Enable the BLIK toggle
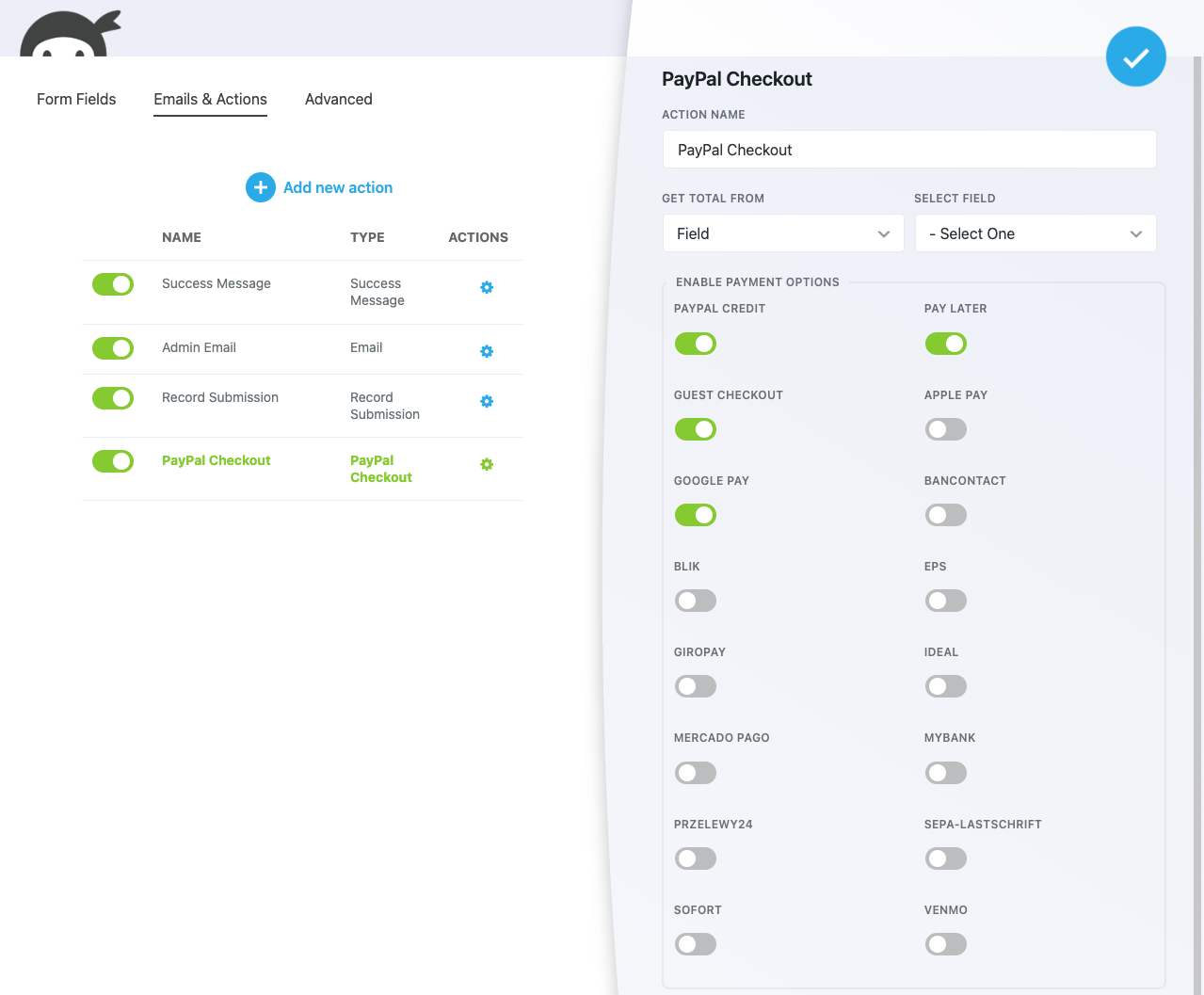The image size is (1204, 995). coord(696,601)
